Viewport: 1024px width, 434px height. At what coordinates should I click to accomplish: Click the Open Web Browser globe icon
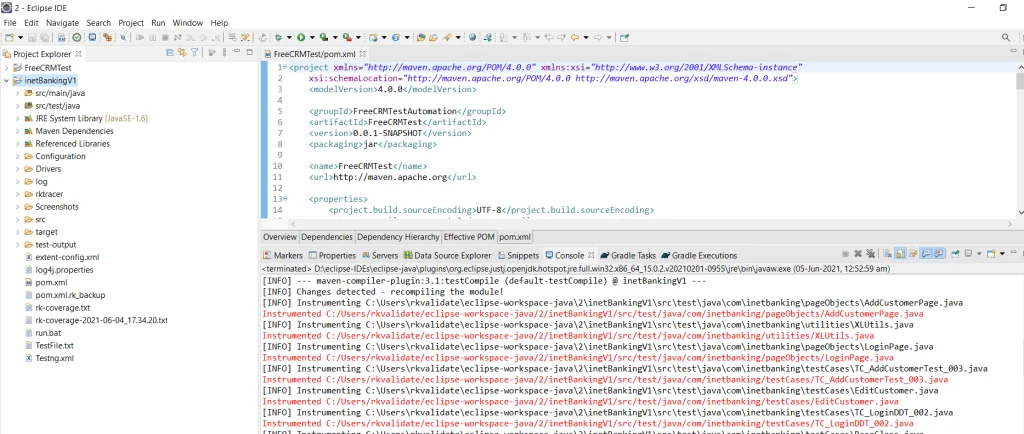[472, 37]
